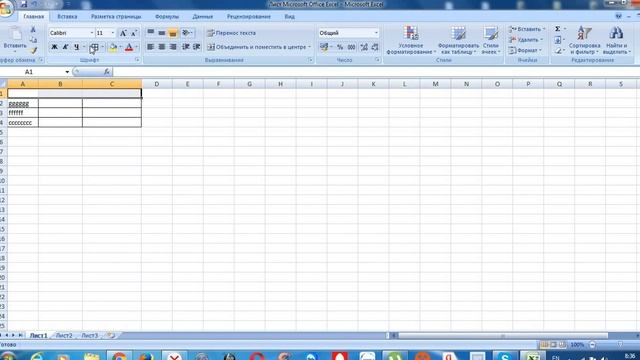Click the Clear eraser icon
This screenshot has height=360, width=640.
tap(558, 51)
